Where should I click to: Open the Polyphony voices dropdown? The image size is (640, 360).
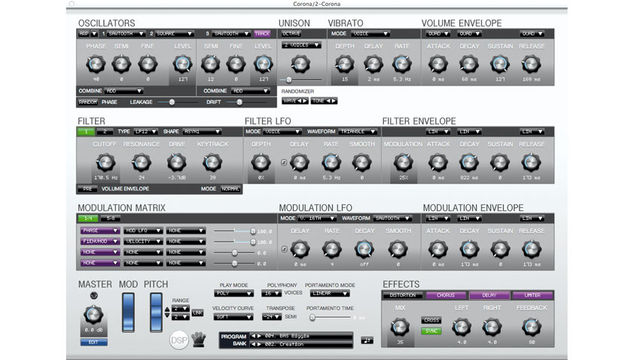pyautogui.click(x=271, y=293)
